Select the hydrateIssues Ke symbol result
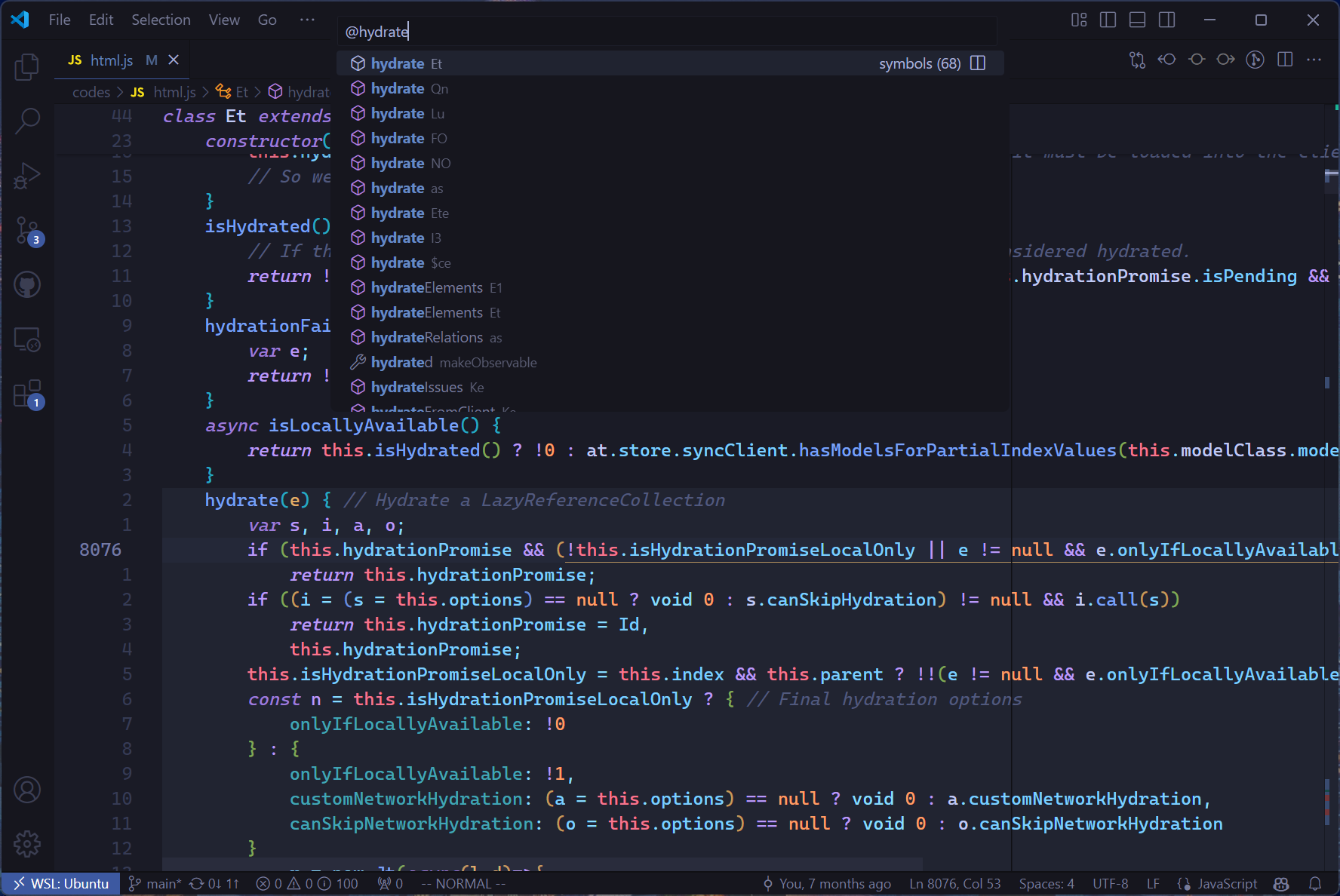This screenshot has height=896, width=1340. tap(669, 387)
